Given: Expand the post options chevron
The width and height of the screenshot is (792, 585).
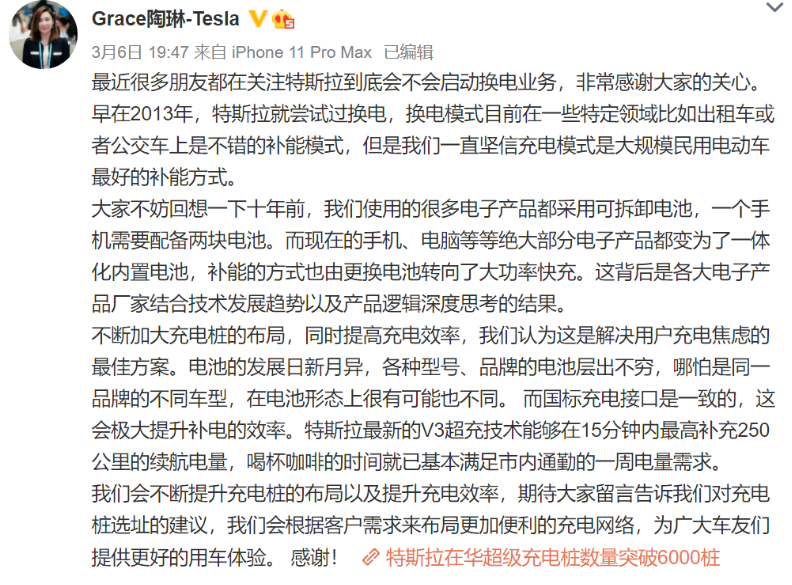Looking at the screenshot, I should click(775, 7).
